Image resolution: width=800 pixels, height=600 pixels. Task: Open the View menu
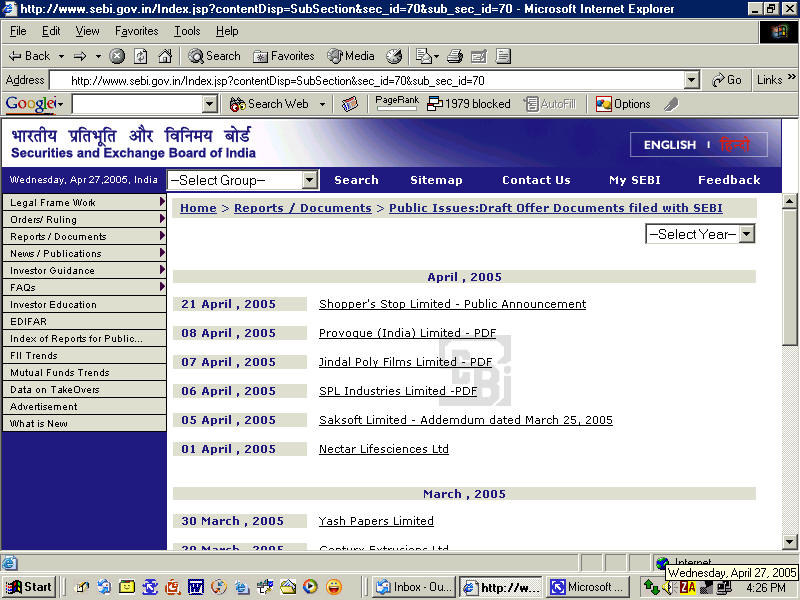click(x=87, y=31)
